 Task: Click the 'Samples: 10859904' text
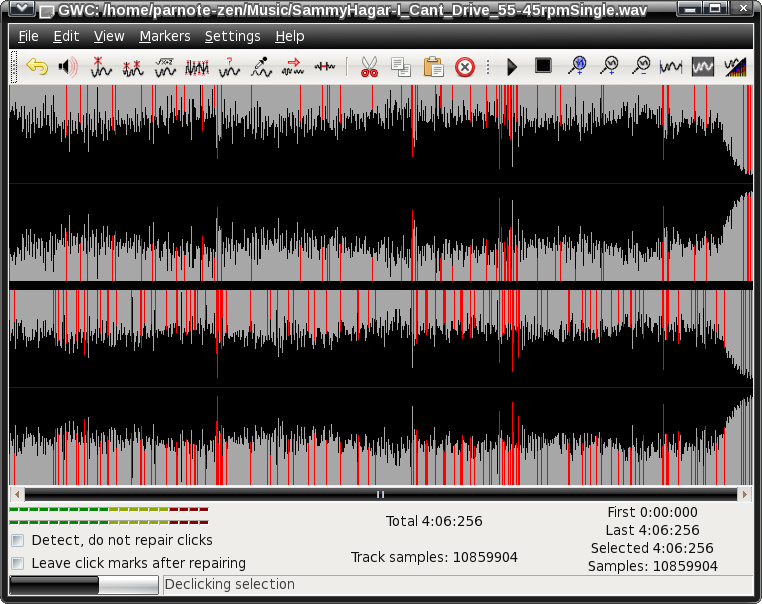click(652, 566)
